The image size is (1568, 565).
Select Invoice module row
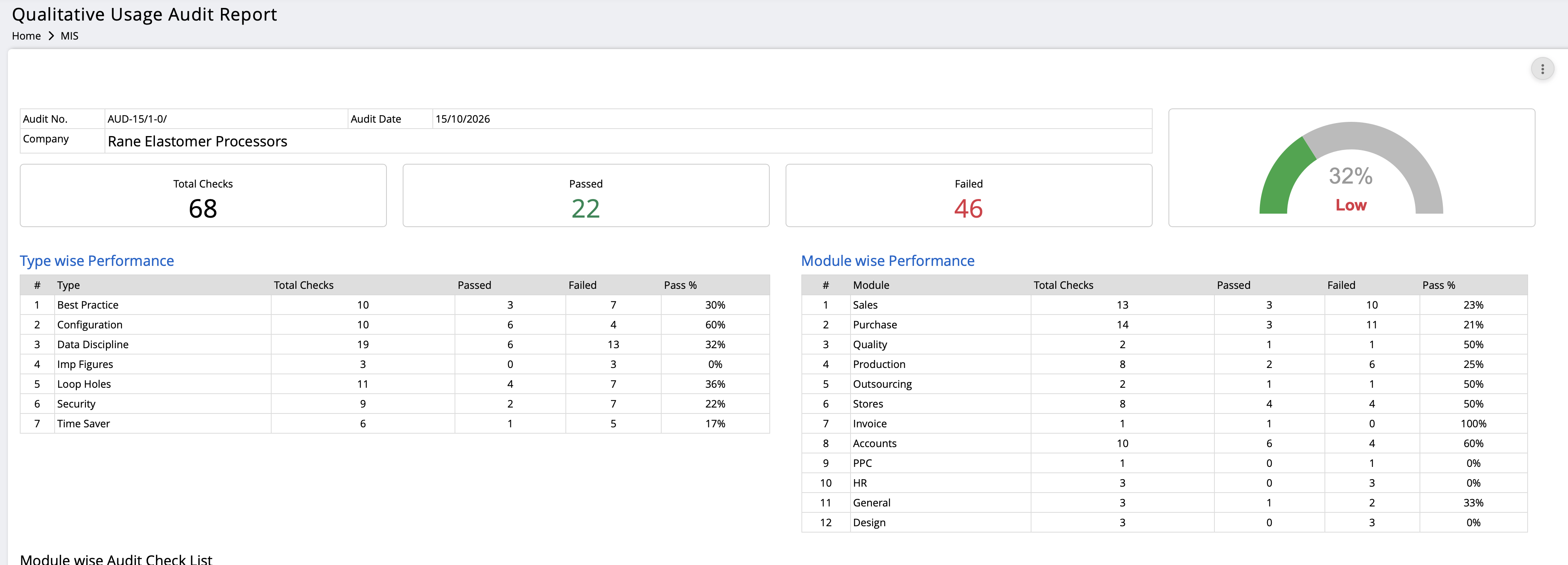[1164, 423]
